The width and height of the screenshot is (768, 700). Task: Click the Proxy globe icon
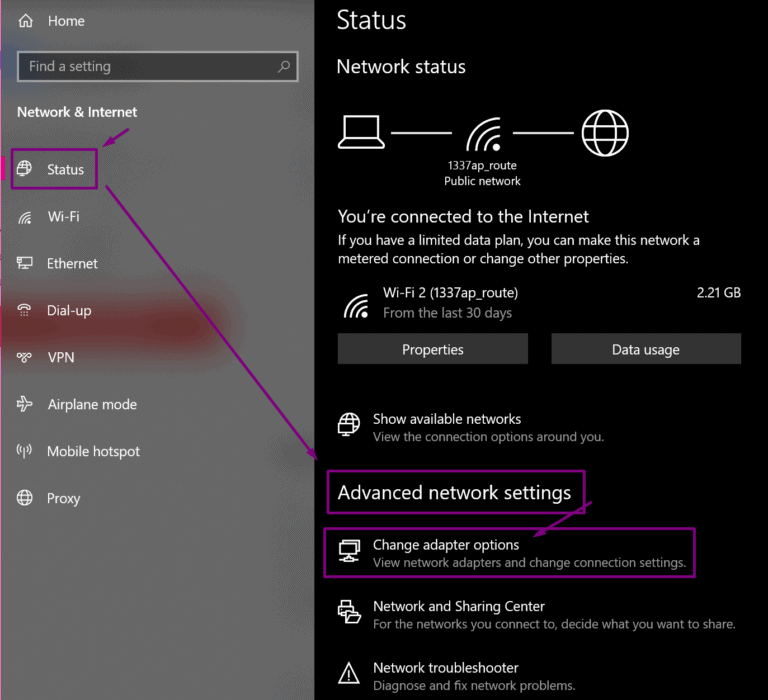(26, 498)
